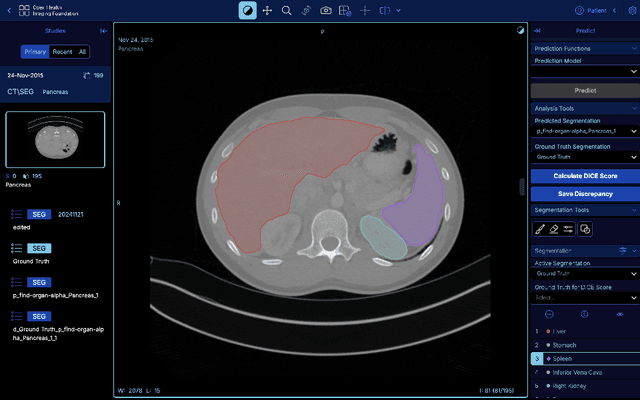The width and height of the screenshot is (640, 400).
Task: Collapse patient info with the chevron
Action: coord(614,11)
